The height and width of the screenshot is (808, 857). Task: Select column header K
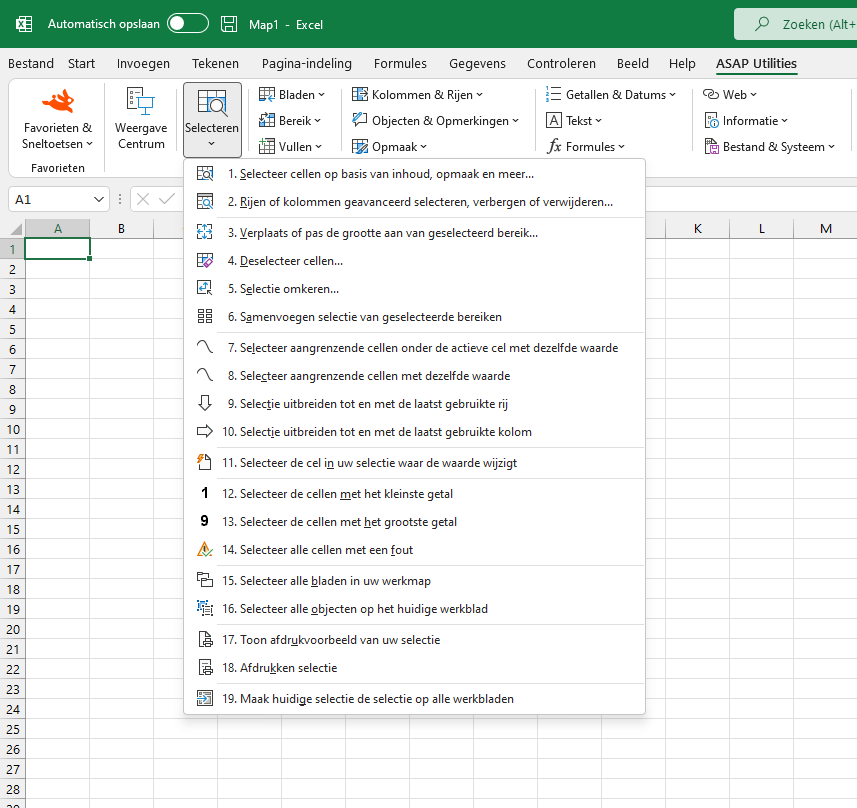[697, 229]
